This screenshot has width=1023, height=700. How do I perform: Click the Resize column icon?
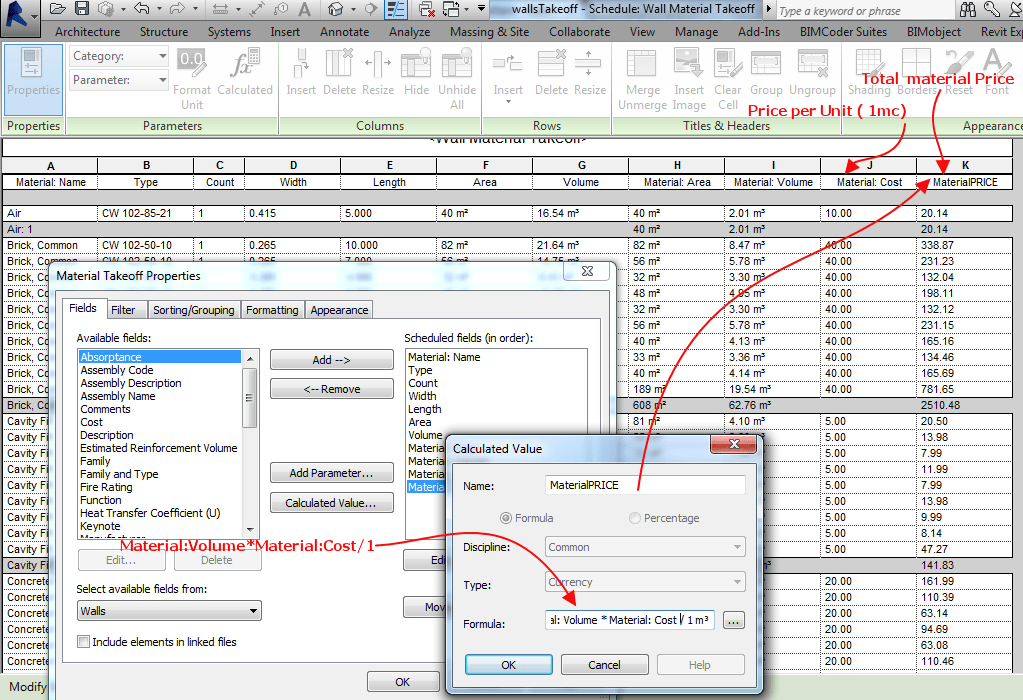[378, 64]
